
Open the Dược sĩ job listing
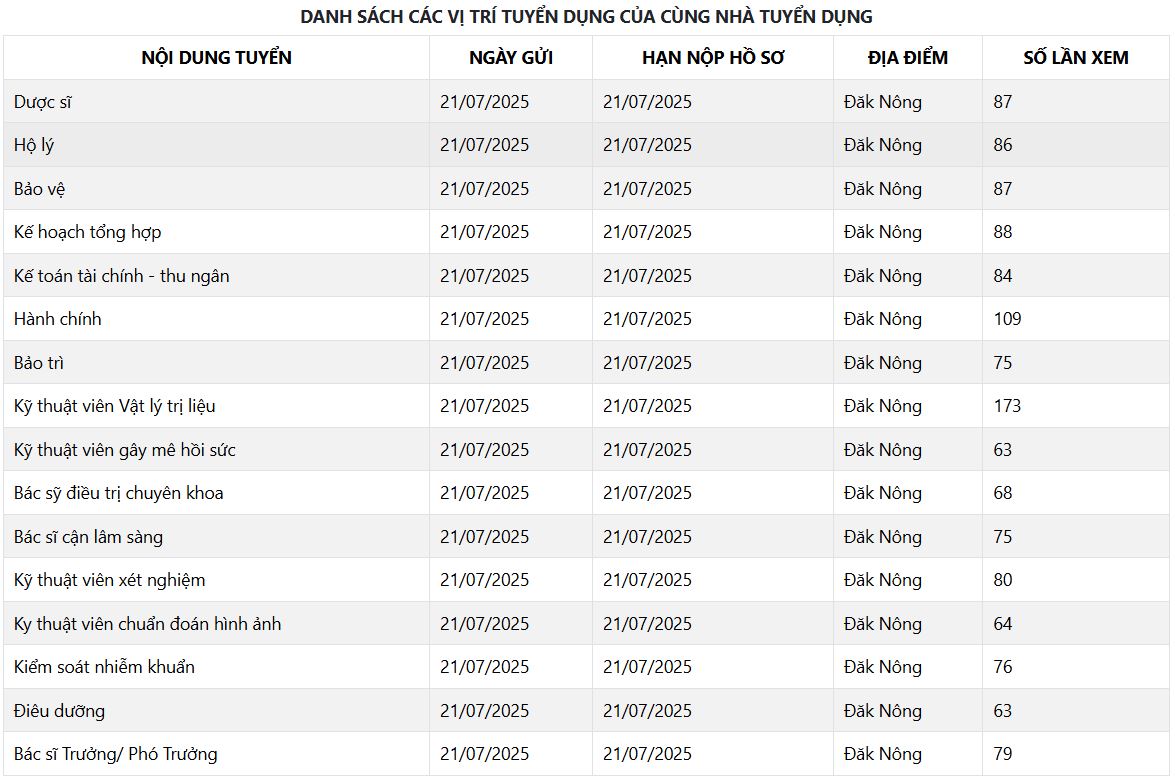[43, 102]
